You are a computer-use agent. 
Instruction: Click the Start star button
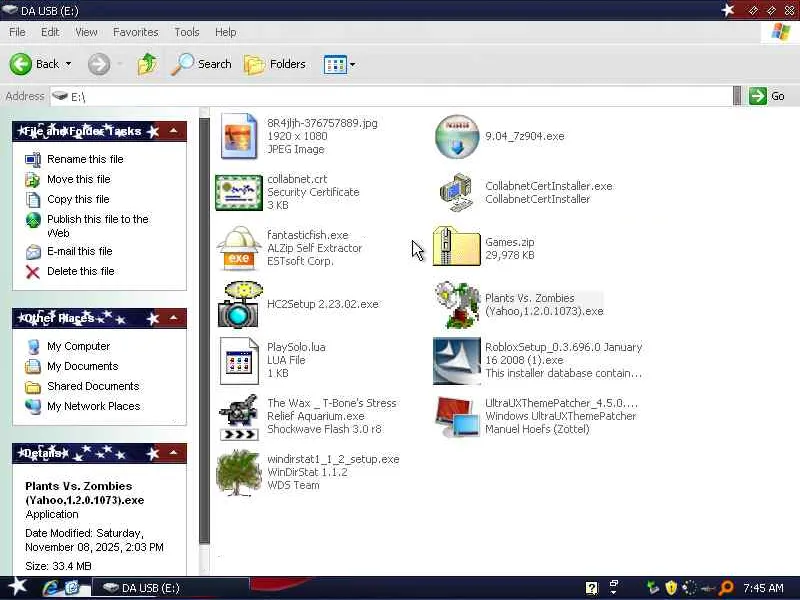coord(17,587)
